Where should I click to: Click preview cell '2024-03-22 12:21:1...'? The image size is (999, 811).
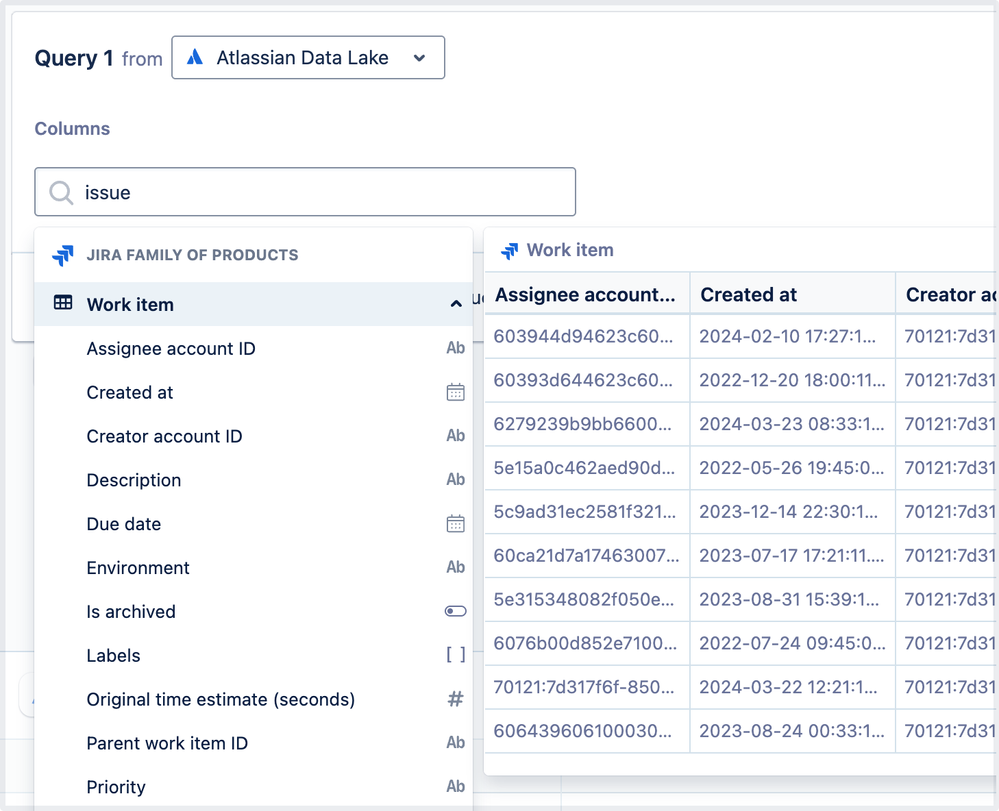click(x=793, y=687)
